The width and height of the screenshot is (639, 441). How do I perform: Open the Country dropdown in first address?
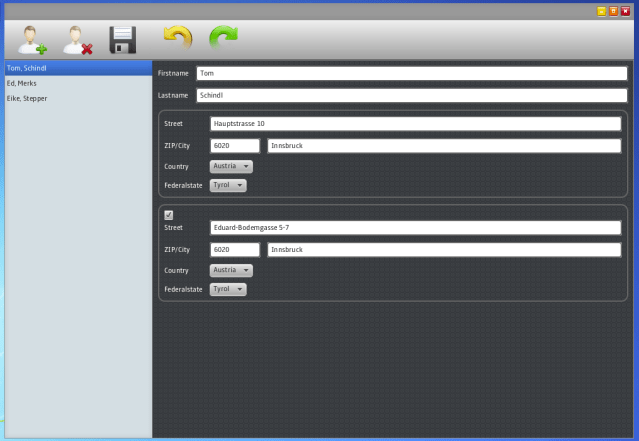[x=231, y=166]
